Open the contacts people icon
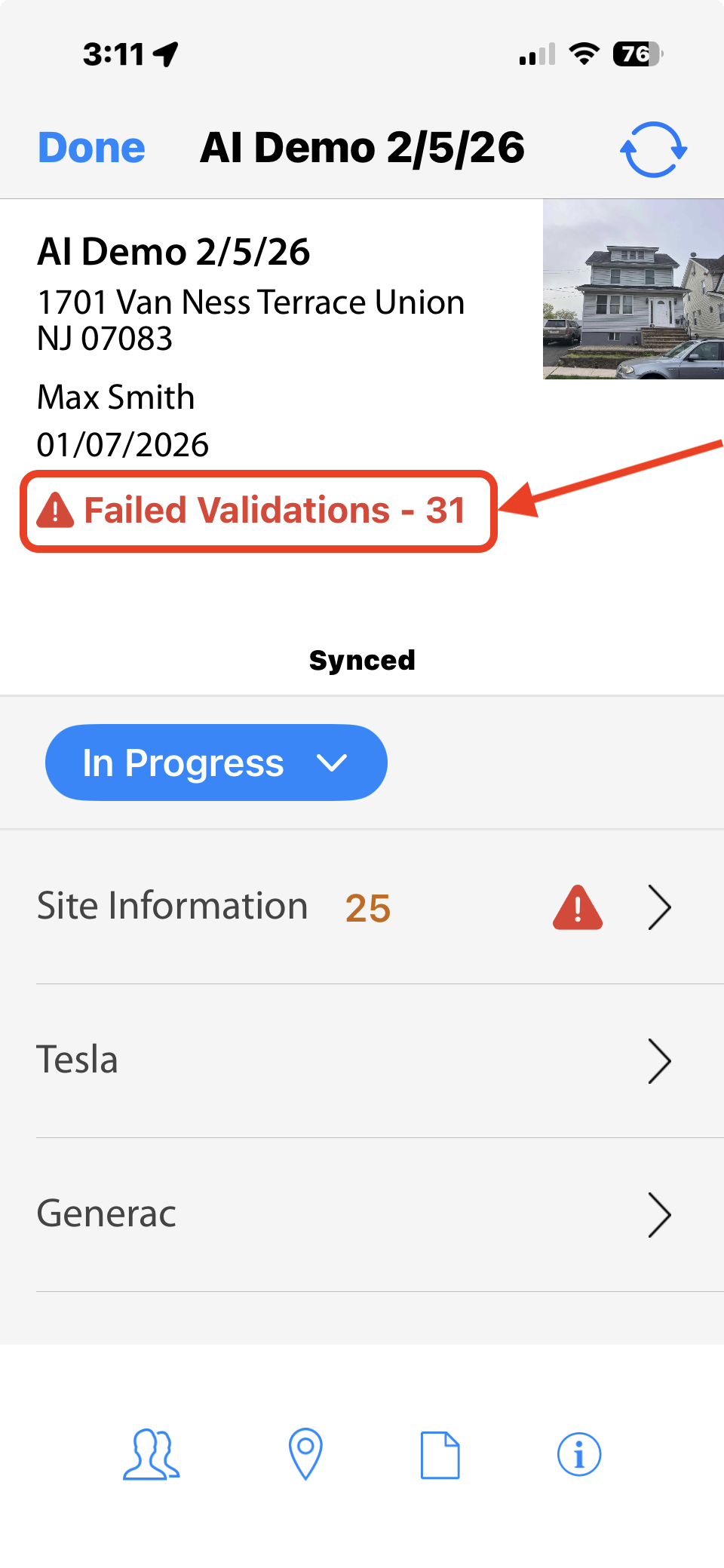Viewport: 724px width, 1568px height. (x=152, y=1454)
